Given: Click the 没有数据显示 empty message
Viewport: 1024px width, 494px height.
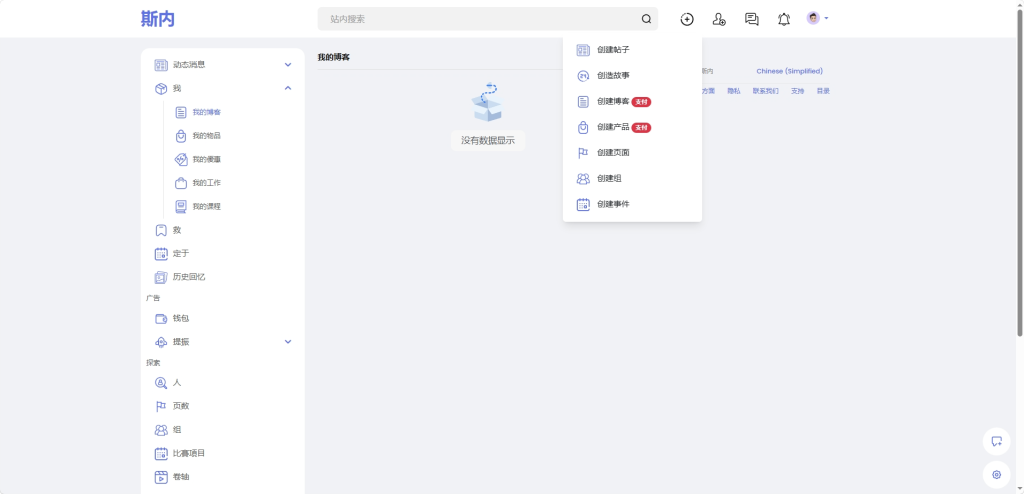Looking at the screenshot, I should tap(488, 140).
